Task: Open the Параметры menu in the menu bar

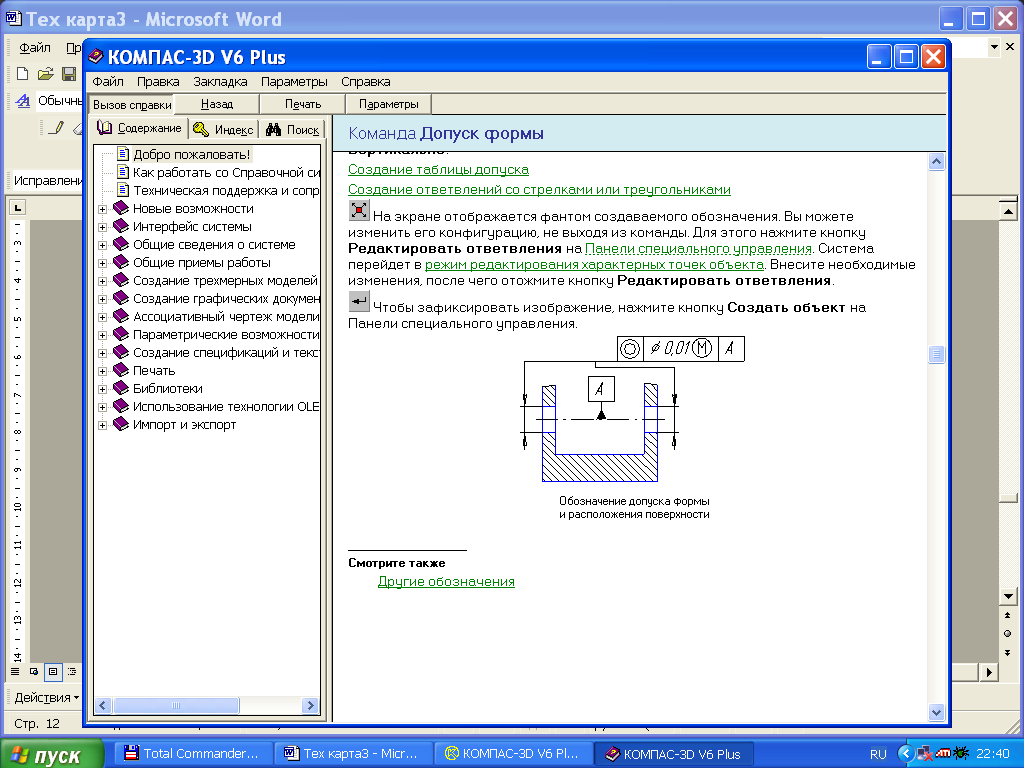Action: coord(294,82)
